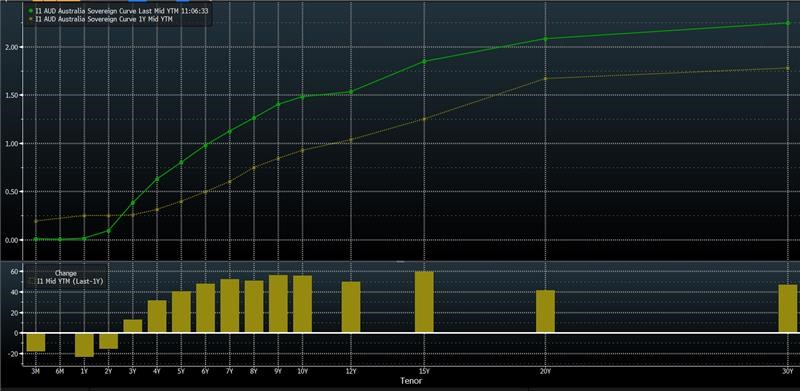Click the 30Y tenor axis label
This screenshot has width=800, height=391.
click(788, 372)
